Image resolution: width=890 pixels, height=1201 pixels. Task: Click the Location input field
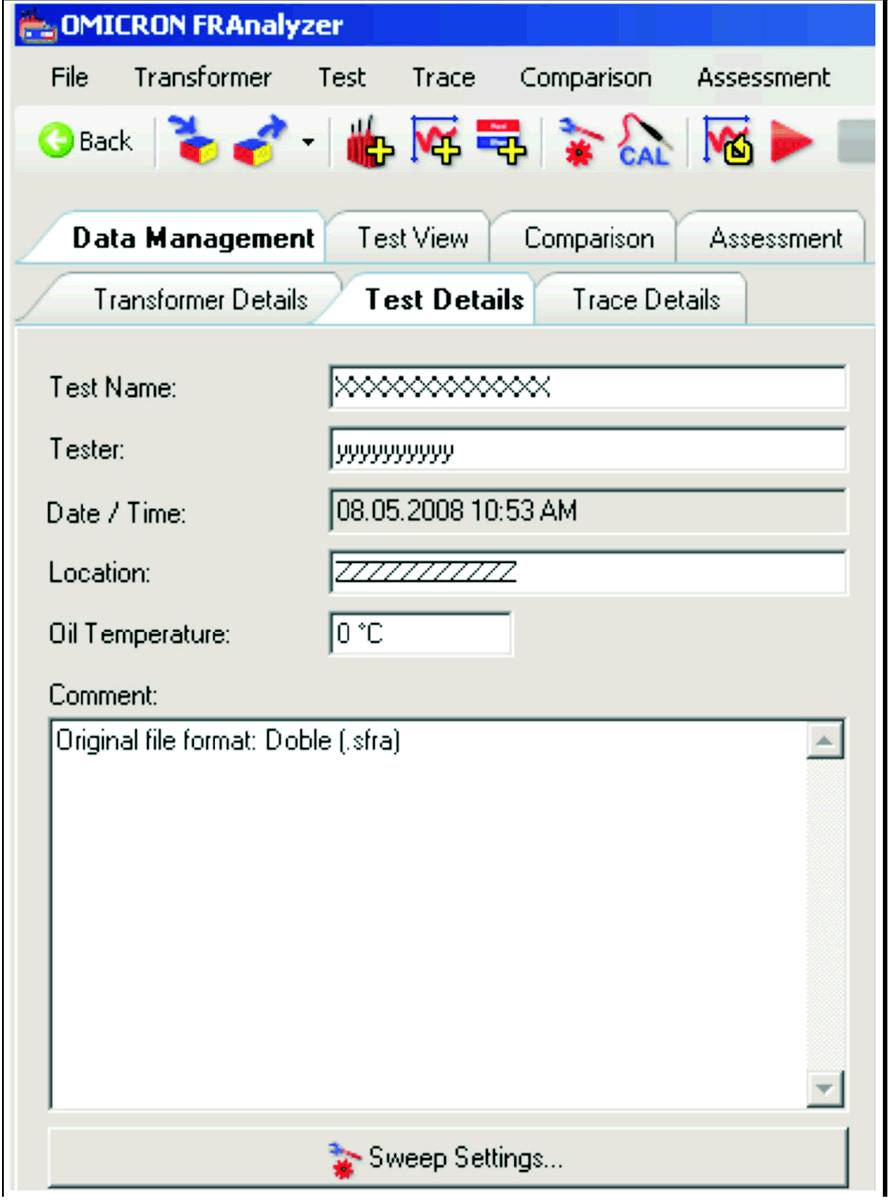tap(588, 573)
